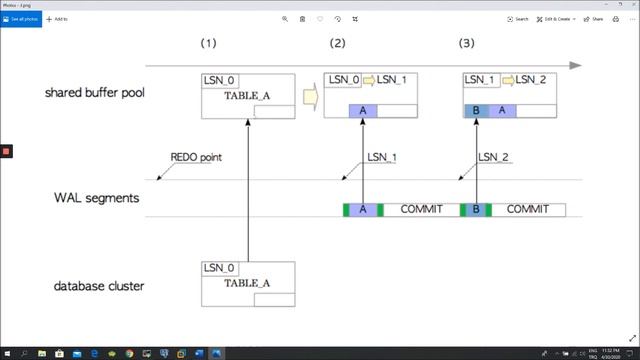Click the taskbar clock showing 11:32 PM
Image resolution: width=640 pixels, height=360 pixels.
point(611,353)
